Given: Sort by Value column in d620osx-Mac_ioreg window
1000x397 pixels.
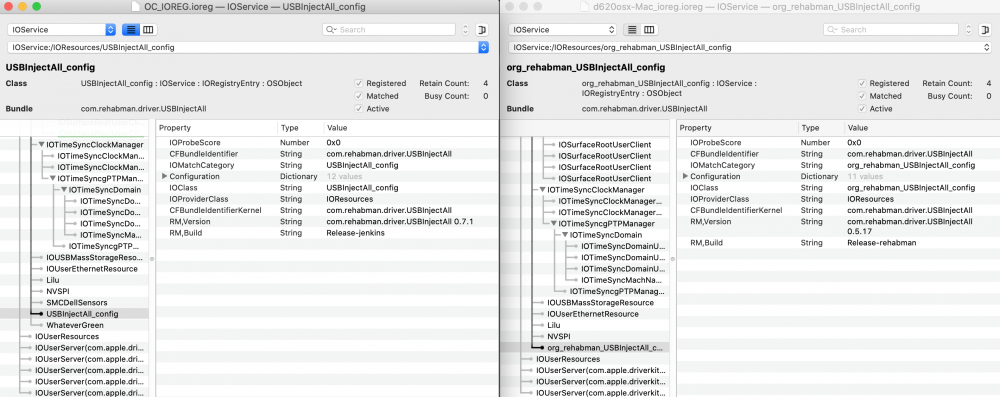Looking at the screenshot, I should (x=922, y=128).
